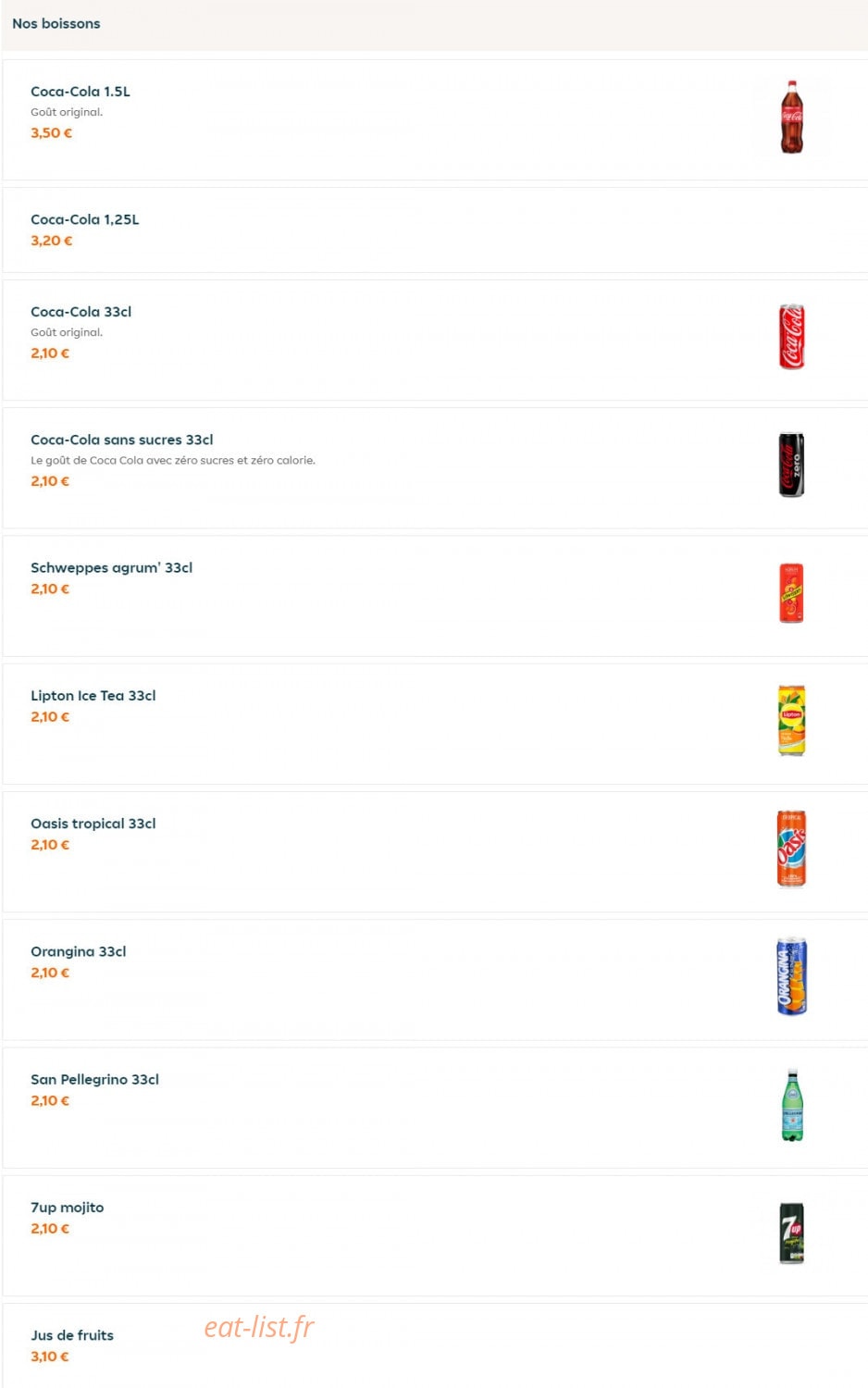This screenshot has width=868, height=1388.
Task: Click the black Coca-Cola Zero can image
Action: [791, 465]
